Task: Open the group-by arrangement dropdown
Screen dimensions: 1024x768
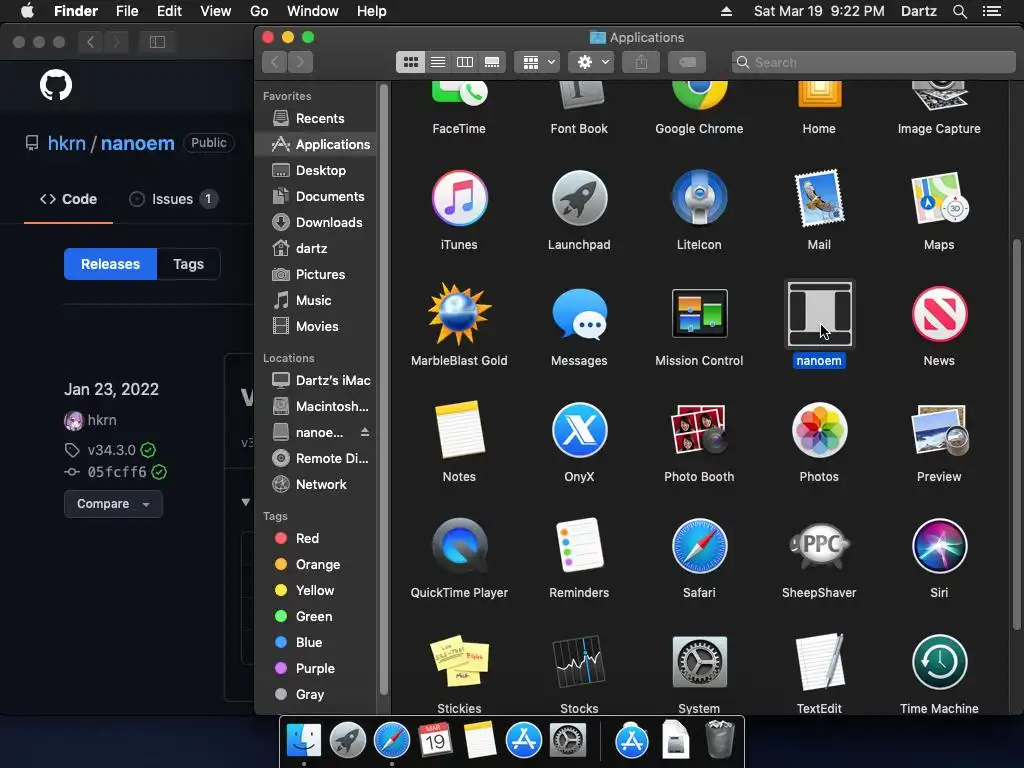Action: coord(537,62)
